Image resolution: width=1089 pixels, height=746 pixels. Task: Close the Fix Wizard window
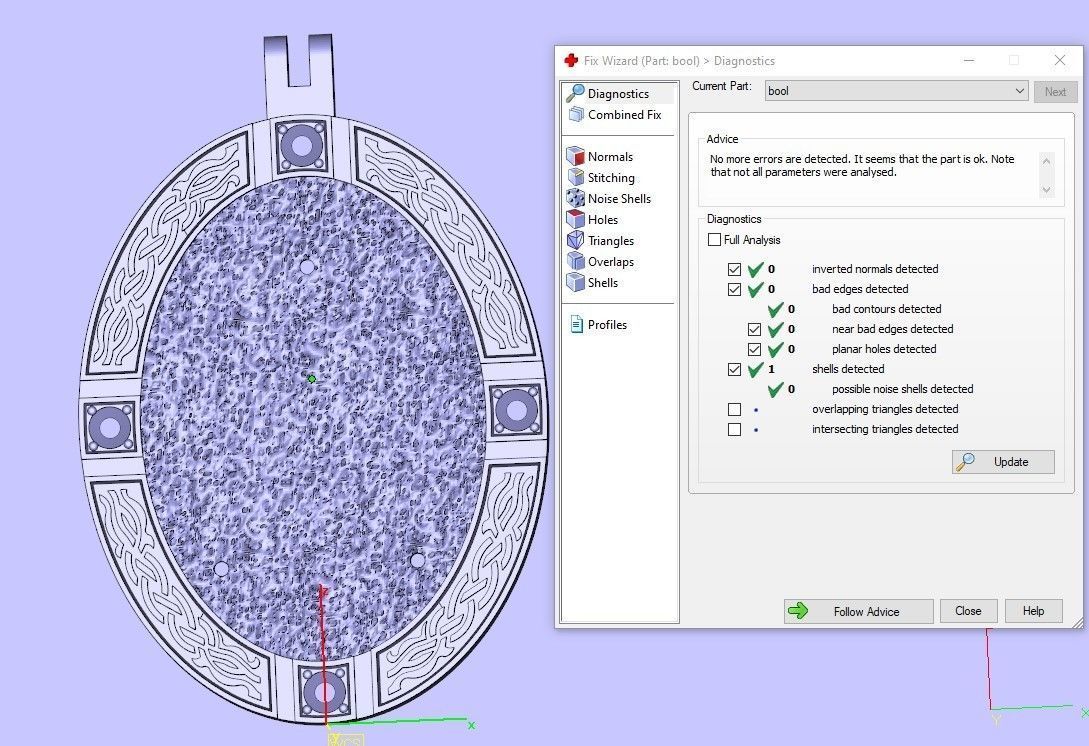click(1060, 60)
